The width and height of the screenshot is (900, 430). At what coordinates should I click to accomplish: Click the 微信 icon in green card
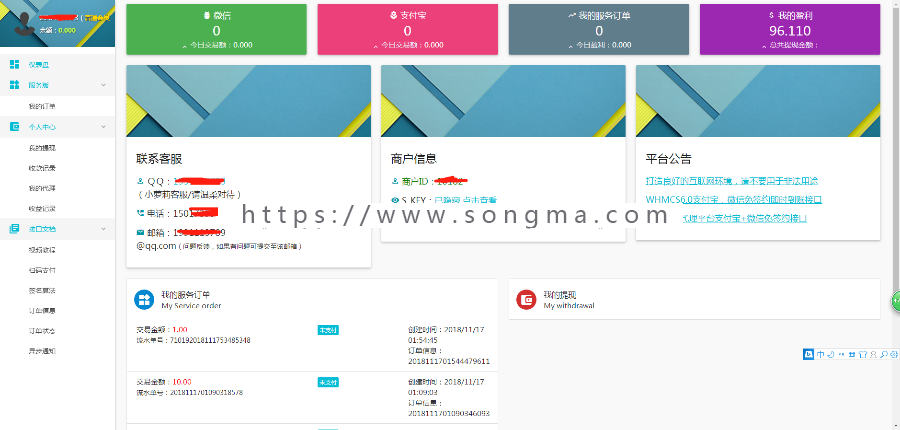(207, 16)
